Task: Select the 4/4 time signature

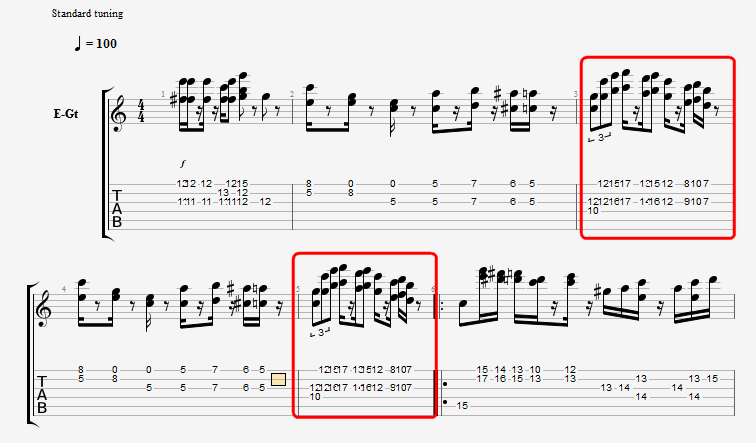Action: pyautogui.click(x=141, y=111)
